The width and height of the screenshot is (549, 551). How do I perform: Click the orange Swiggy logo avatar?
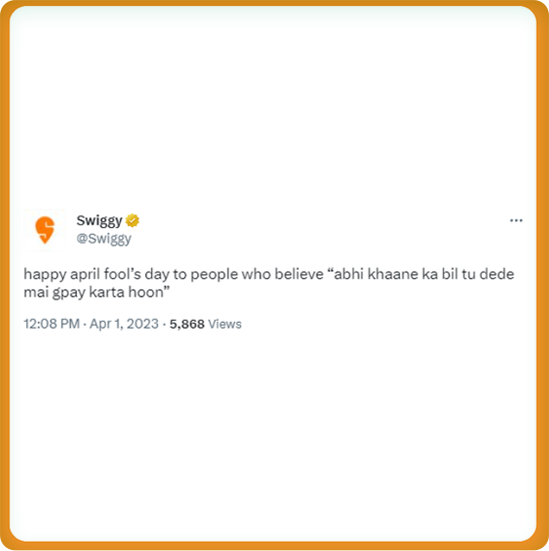[x=45, y=230]
